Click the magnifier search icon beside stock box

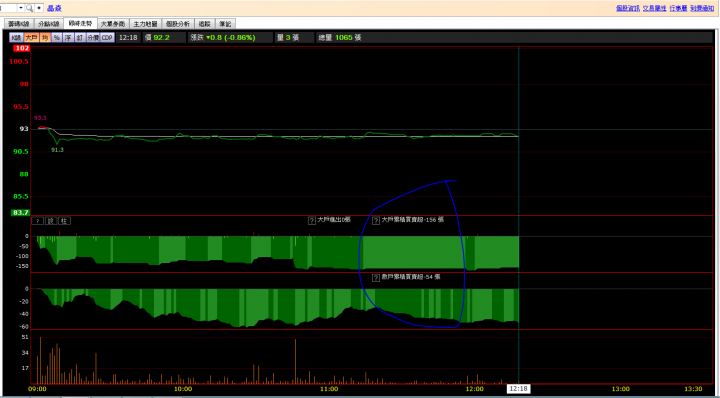click(29, 8)
